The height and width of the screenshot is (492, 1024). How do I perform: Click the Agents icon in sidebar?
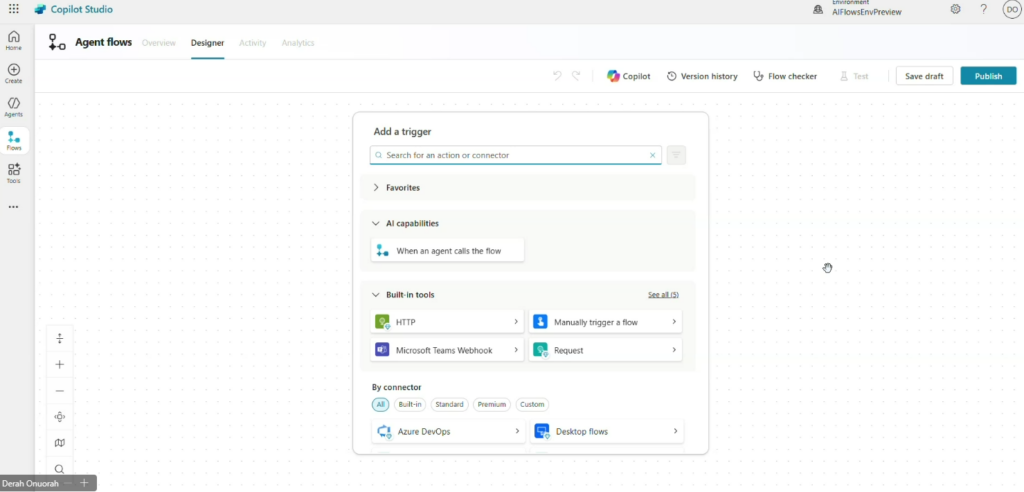point(14,106)
